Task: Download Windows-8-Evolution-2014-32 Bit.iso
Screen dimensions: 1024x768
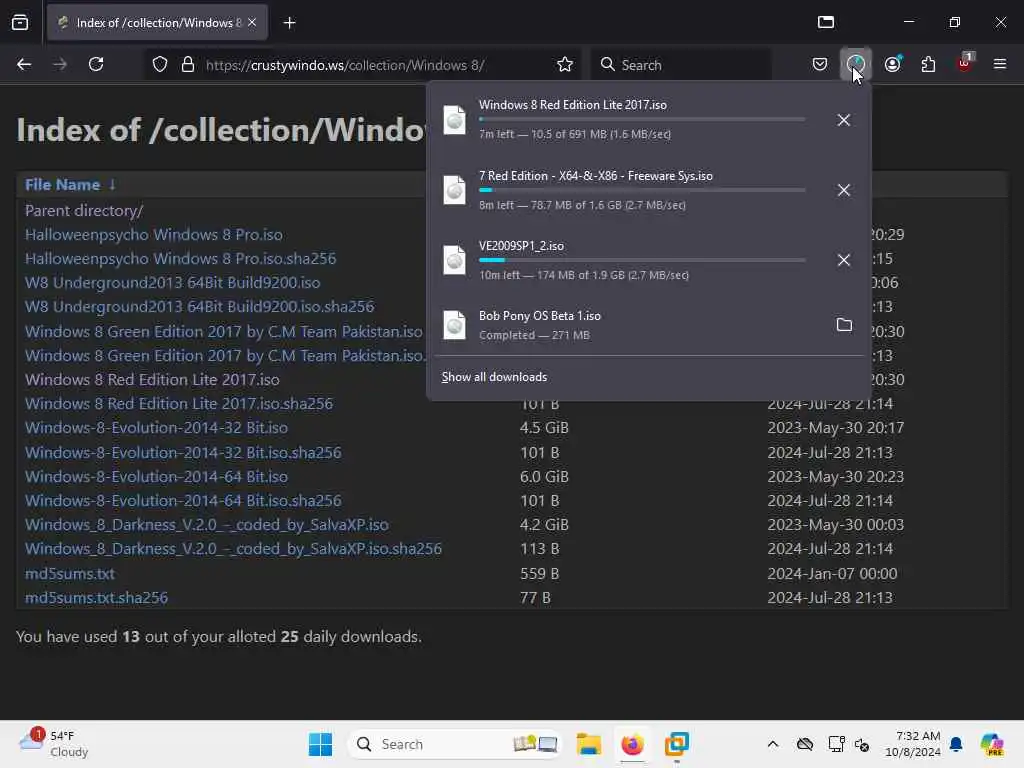Action: tap(156, 428)
